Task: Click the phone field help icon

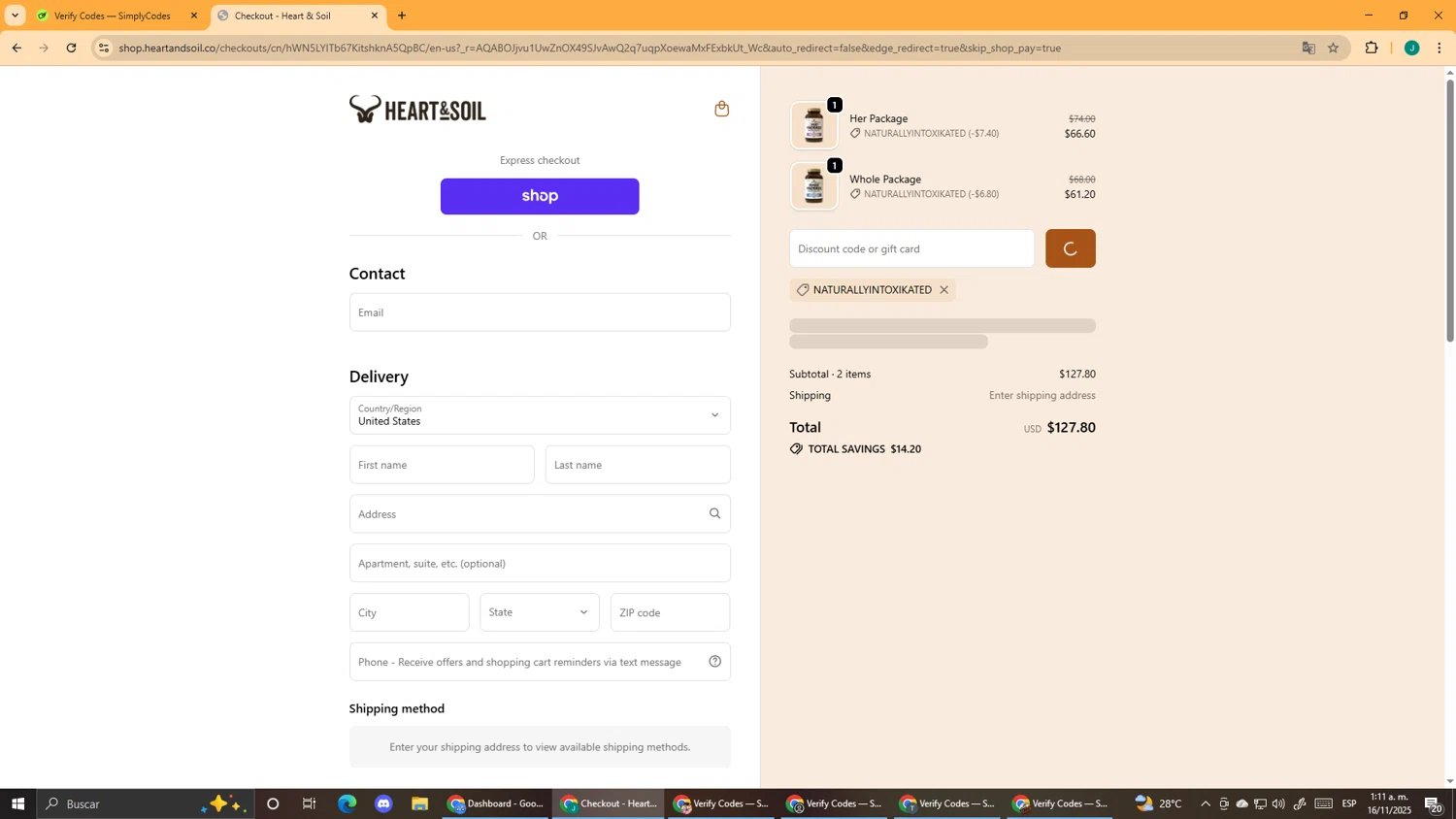Action: coord(714,662)
